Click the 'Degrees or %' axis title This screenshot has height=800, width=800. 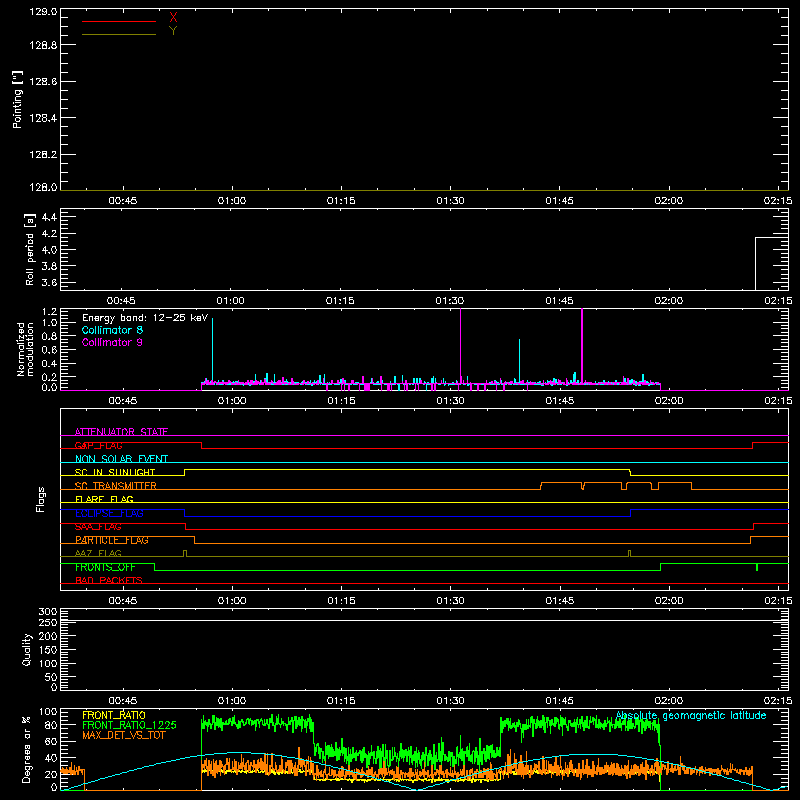[x=27, y=749]
